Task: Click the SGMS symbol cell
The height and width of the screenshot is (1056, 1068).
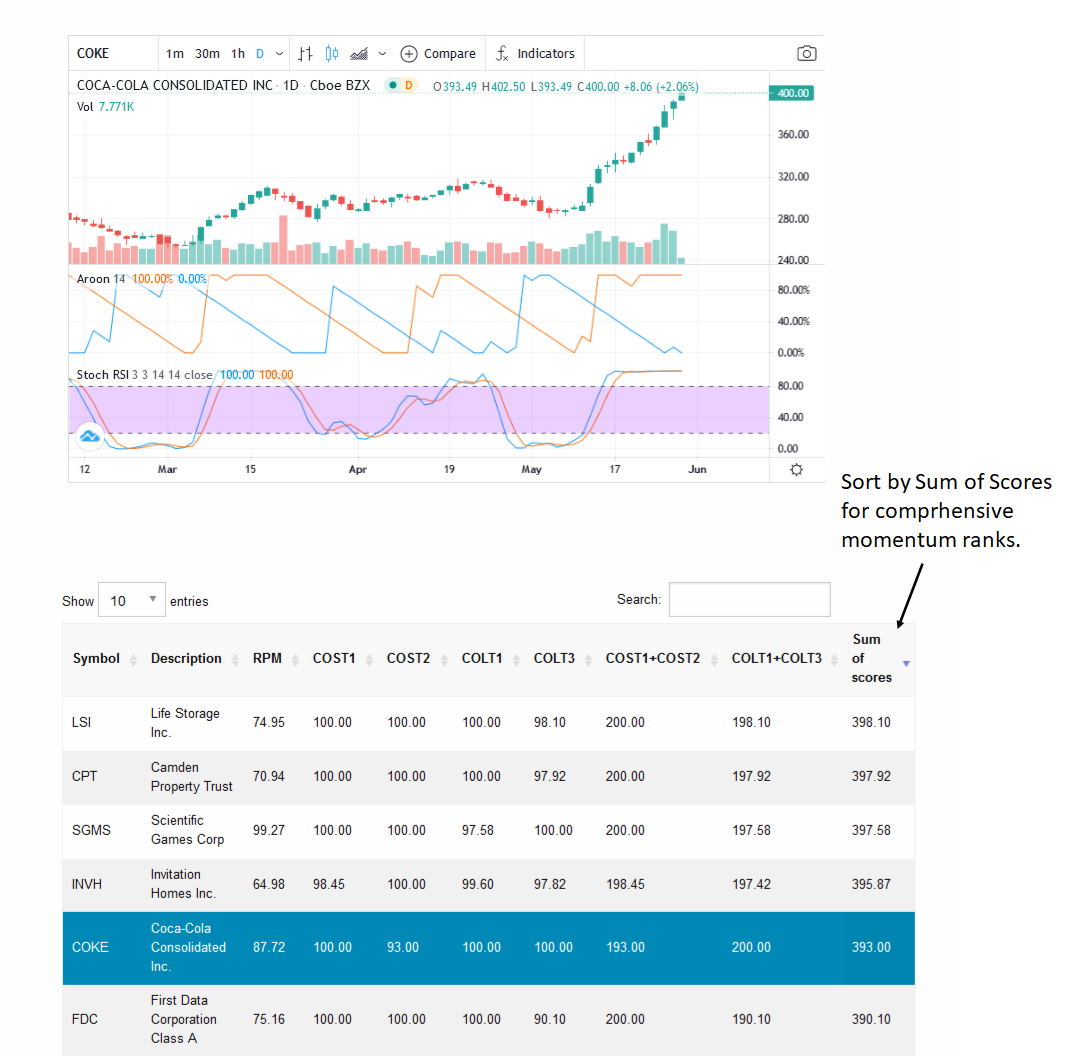Action: (91, 830)
